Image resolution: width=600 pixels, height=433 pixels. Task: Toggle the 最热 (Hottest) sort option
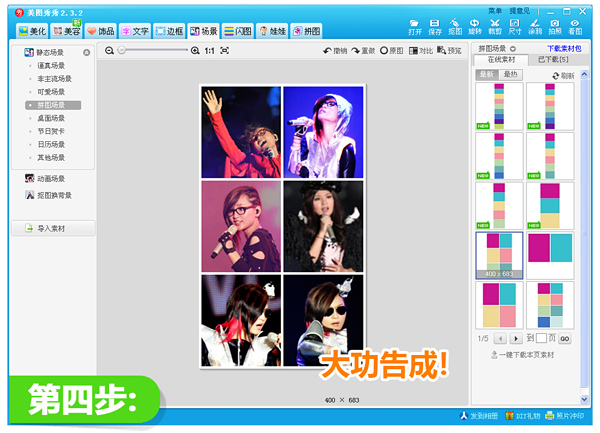coord(511,75)
